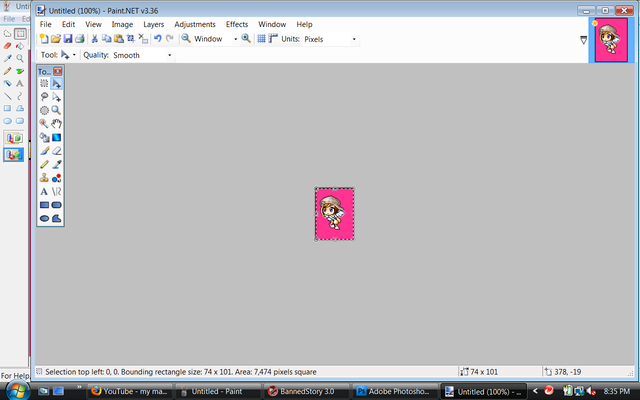
Task: Click the character image on the canvas
Action: pyautogui.click(x=332, y=212)
